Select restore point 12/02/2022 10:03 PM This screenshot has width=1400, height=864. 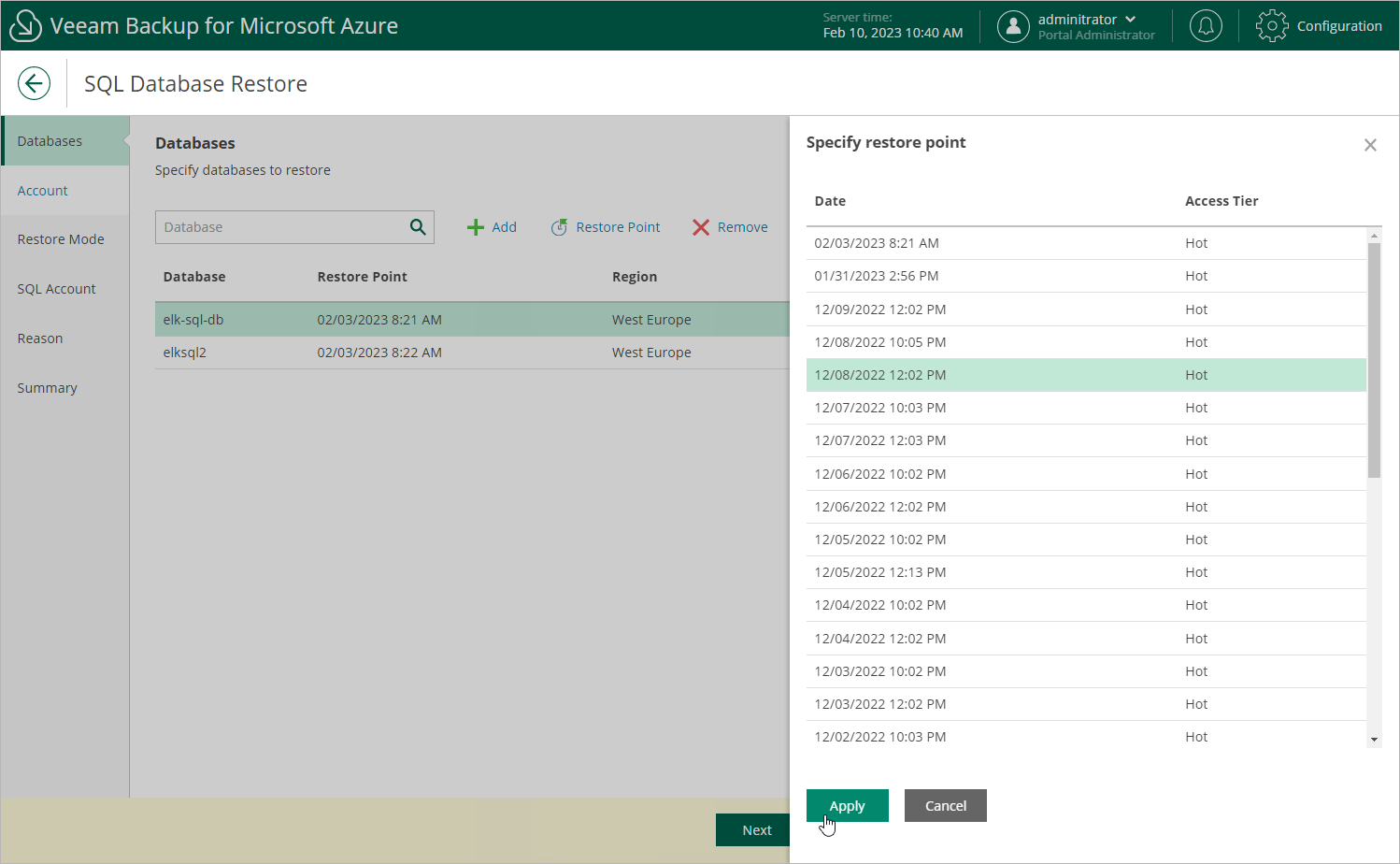pyautogui.click(x=1086, y=737)
